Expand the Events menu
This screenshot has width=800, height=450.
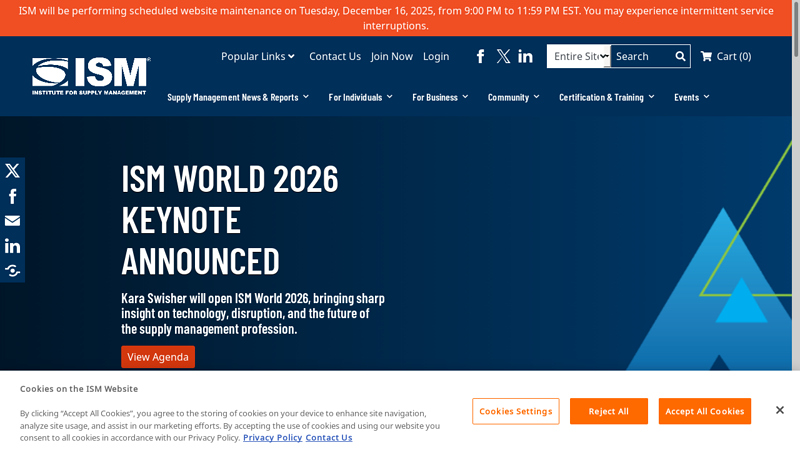click(x=691, y=97)
